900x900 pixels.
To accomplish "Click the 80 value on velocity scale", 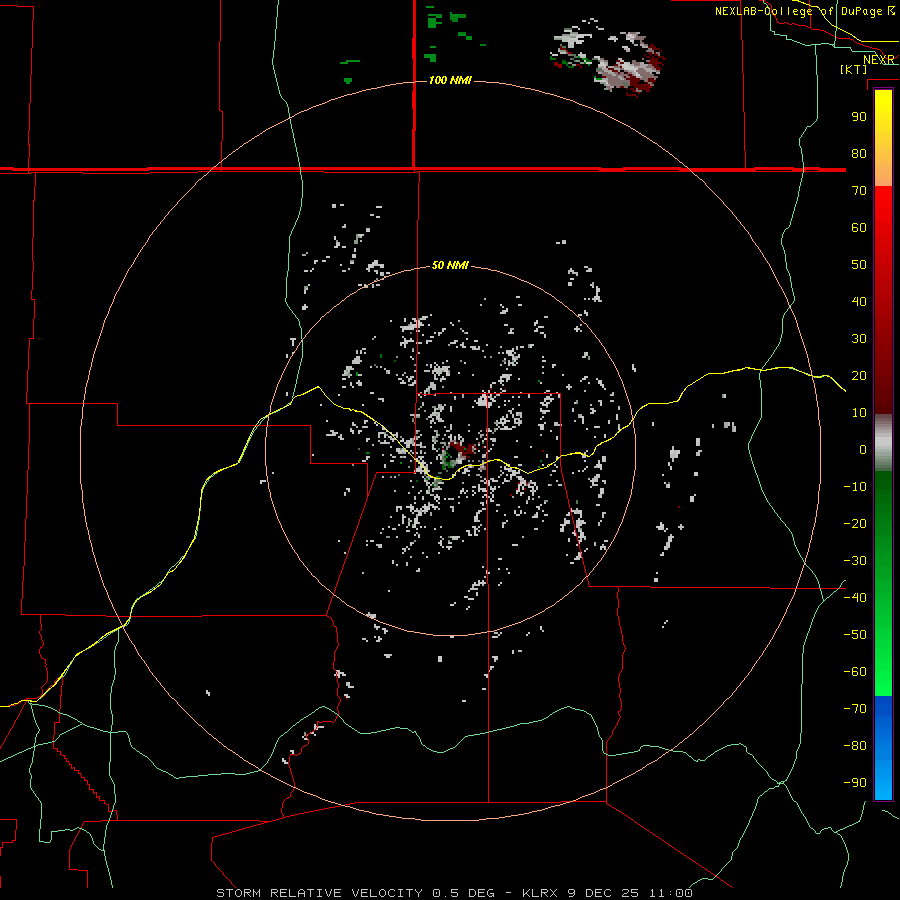I will [859, 153].
